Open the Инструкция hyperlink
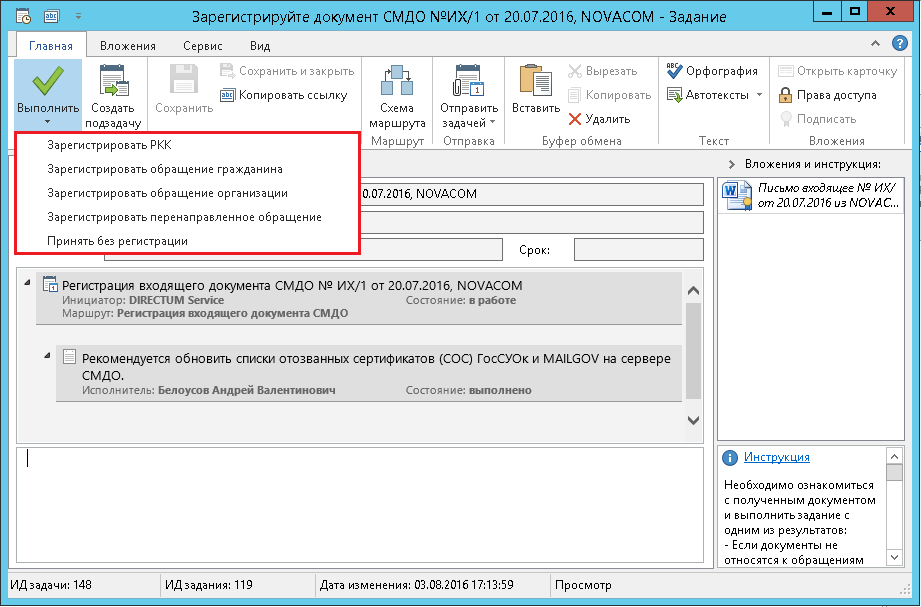The height and width of the screenshot is (607, 921). tap(776, 457)
